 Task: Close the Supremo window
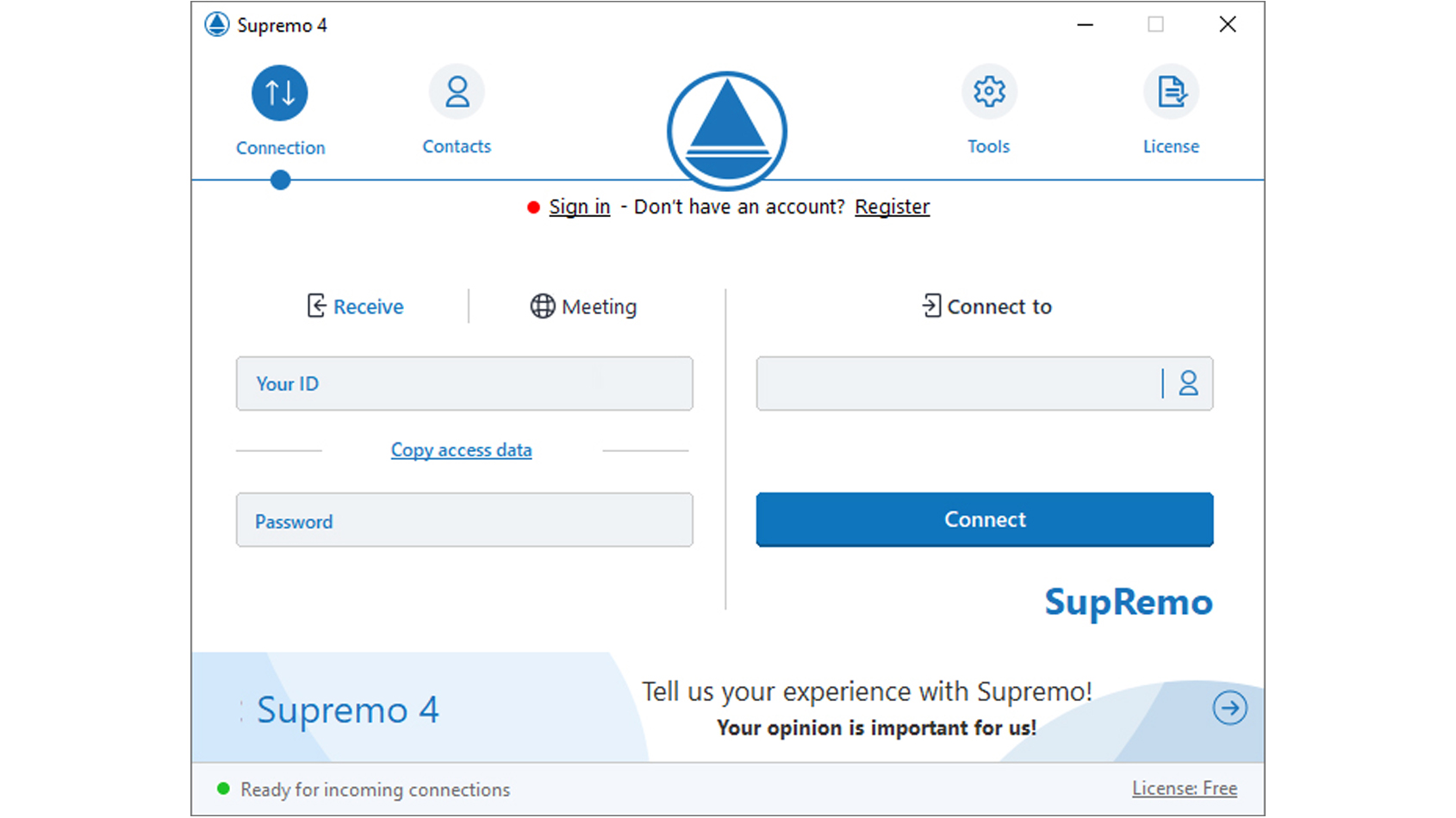[1228, 25]
